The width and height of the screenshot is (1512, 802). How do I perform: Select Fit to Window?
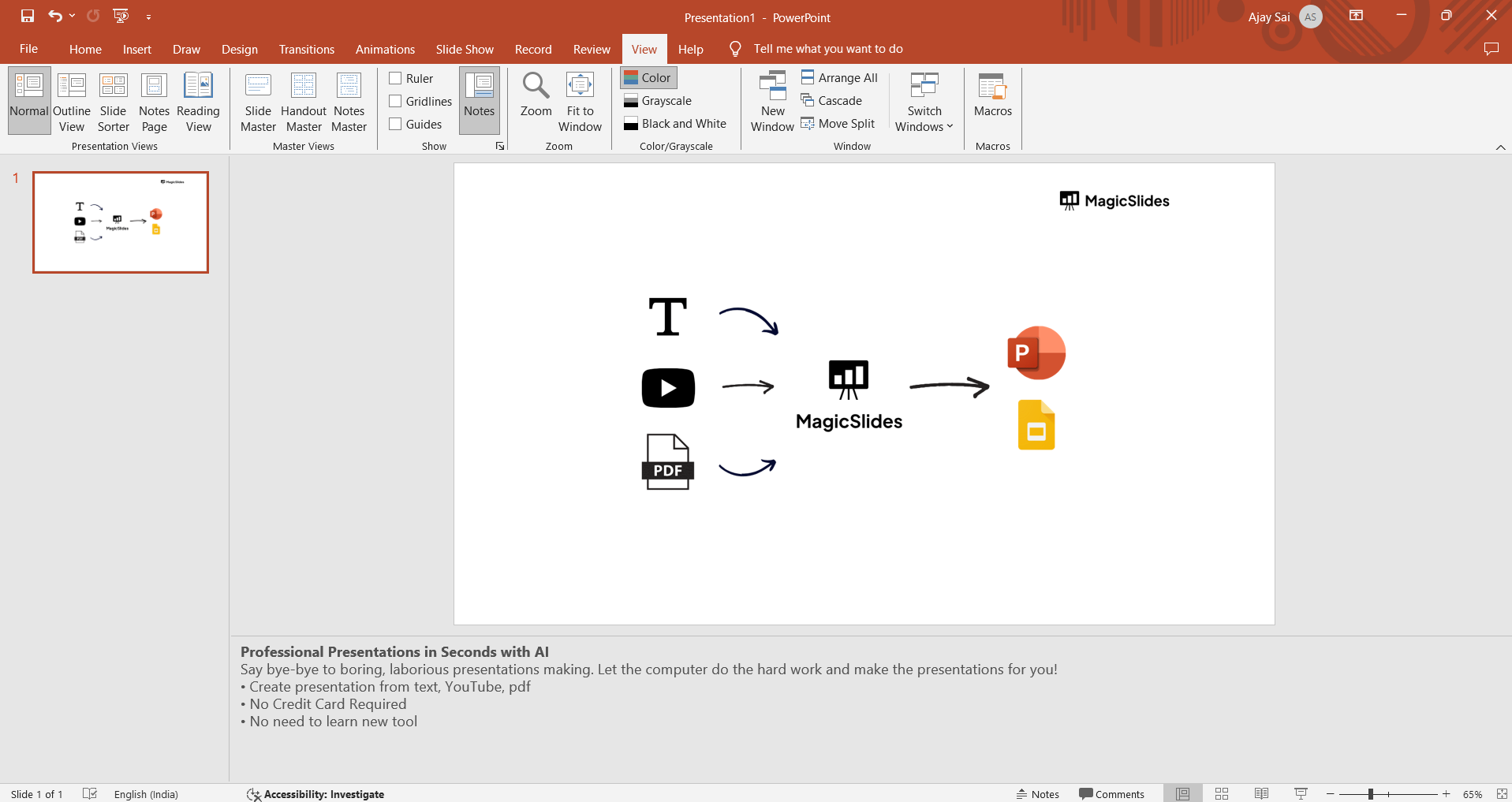(x=580, y=103)
